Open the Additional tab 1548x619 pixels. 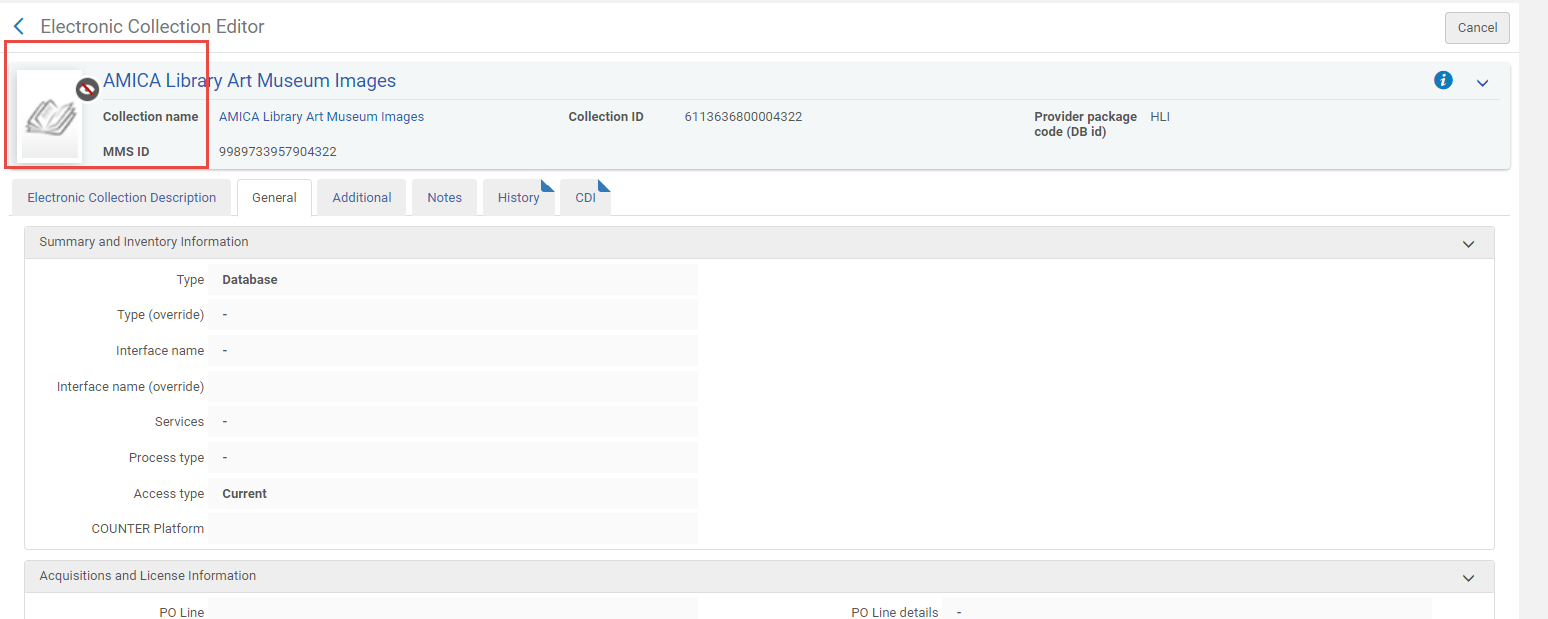pyautogui.click(x=362, y=198)
